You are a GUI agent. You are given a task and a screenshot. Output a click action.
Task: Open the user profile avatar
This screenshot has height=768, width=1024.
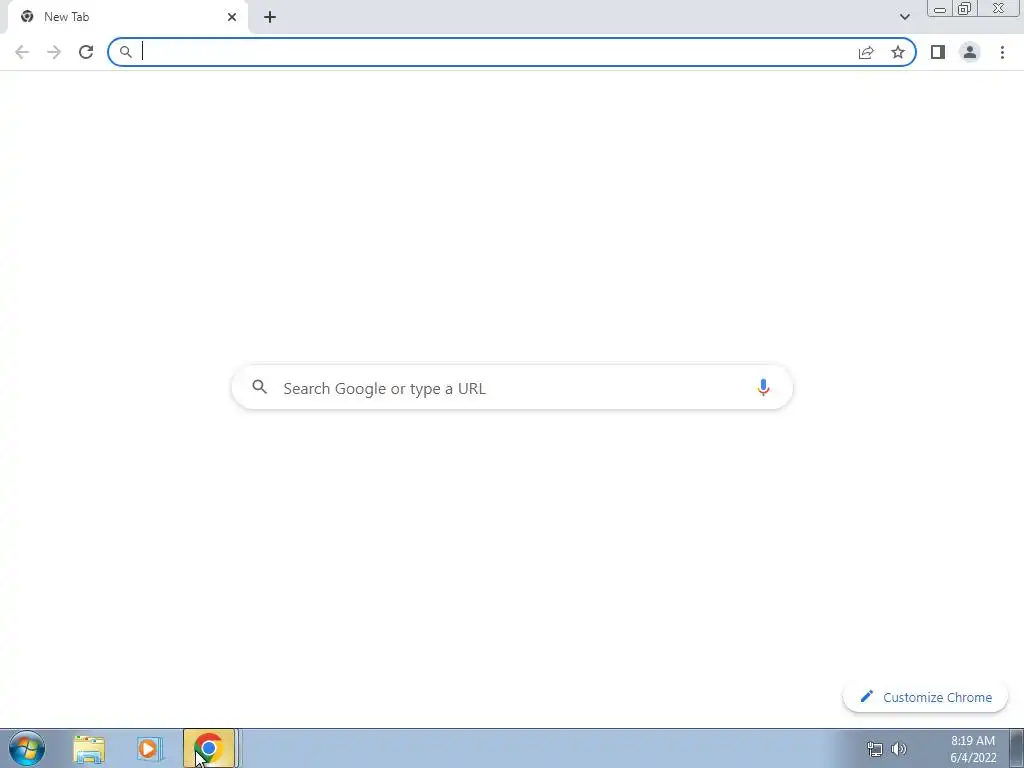tap(970, 52)
